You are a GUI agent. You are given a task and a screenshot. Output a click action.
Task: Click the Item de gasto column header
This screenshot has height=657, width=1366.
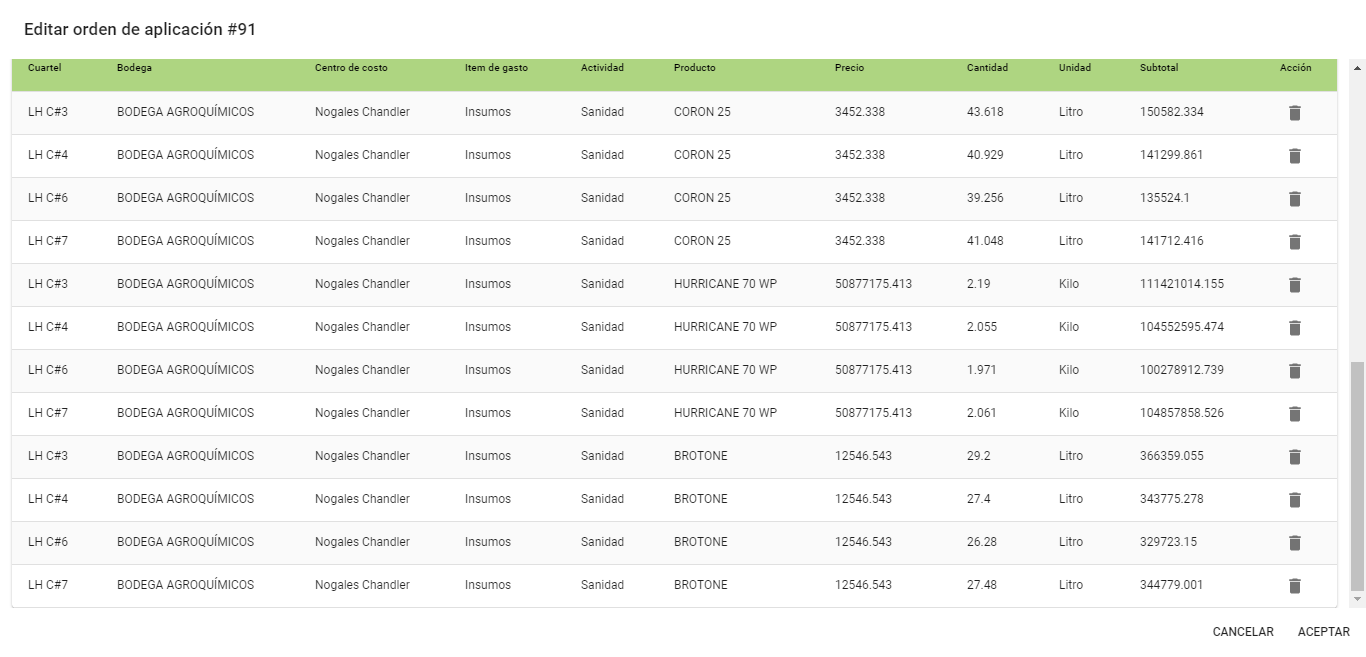point(496,68)
